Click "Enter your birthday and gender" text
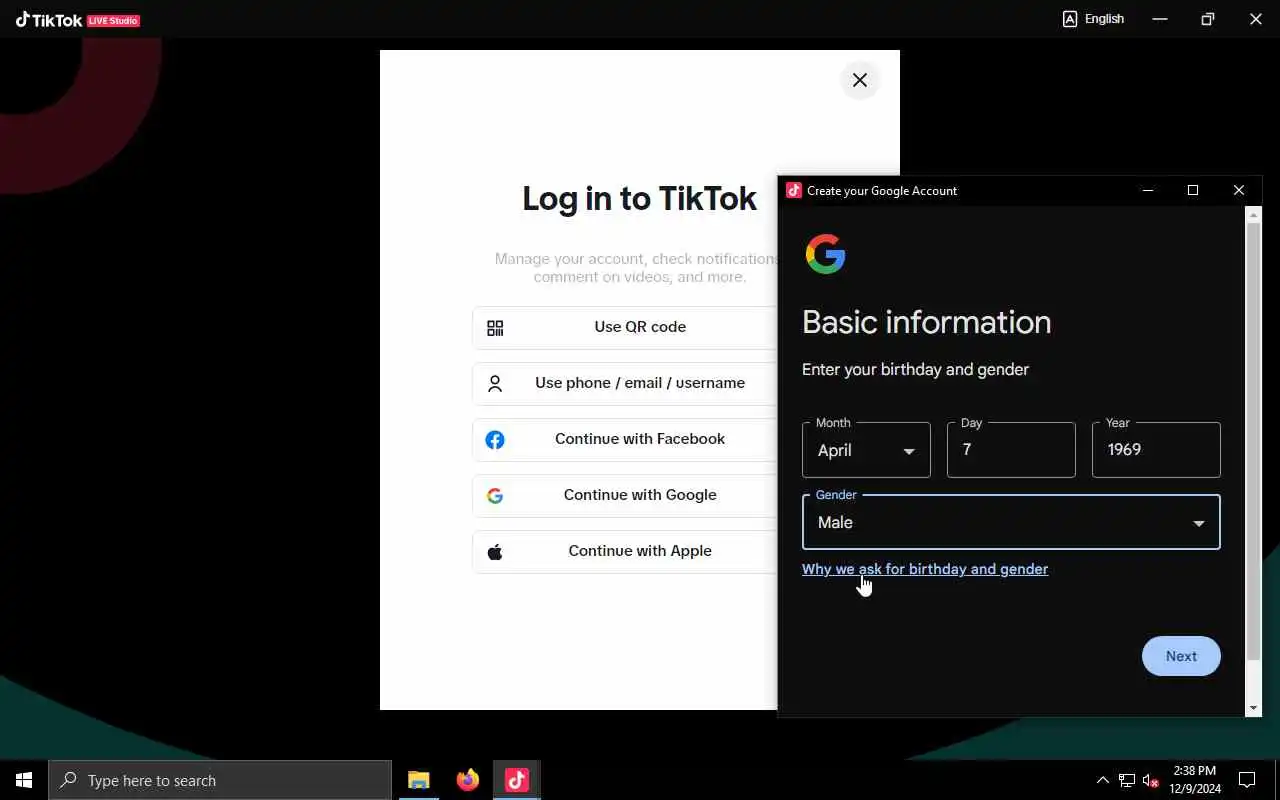Viewport: 1280px width, 800px height. pos(915,369)
